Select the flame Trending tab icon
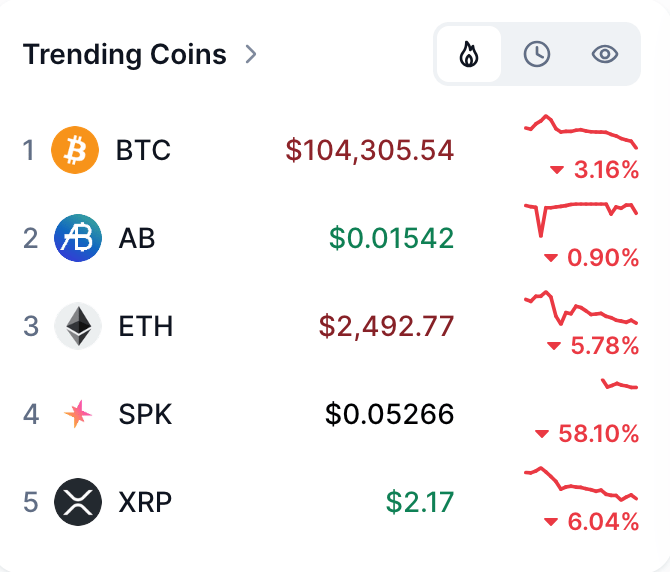Screen dimensions: 670x572 [x=469, y=54]
